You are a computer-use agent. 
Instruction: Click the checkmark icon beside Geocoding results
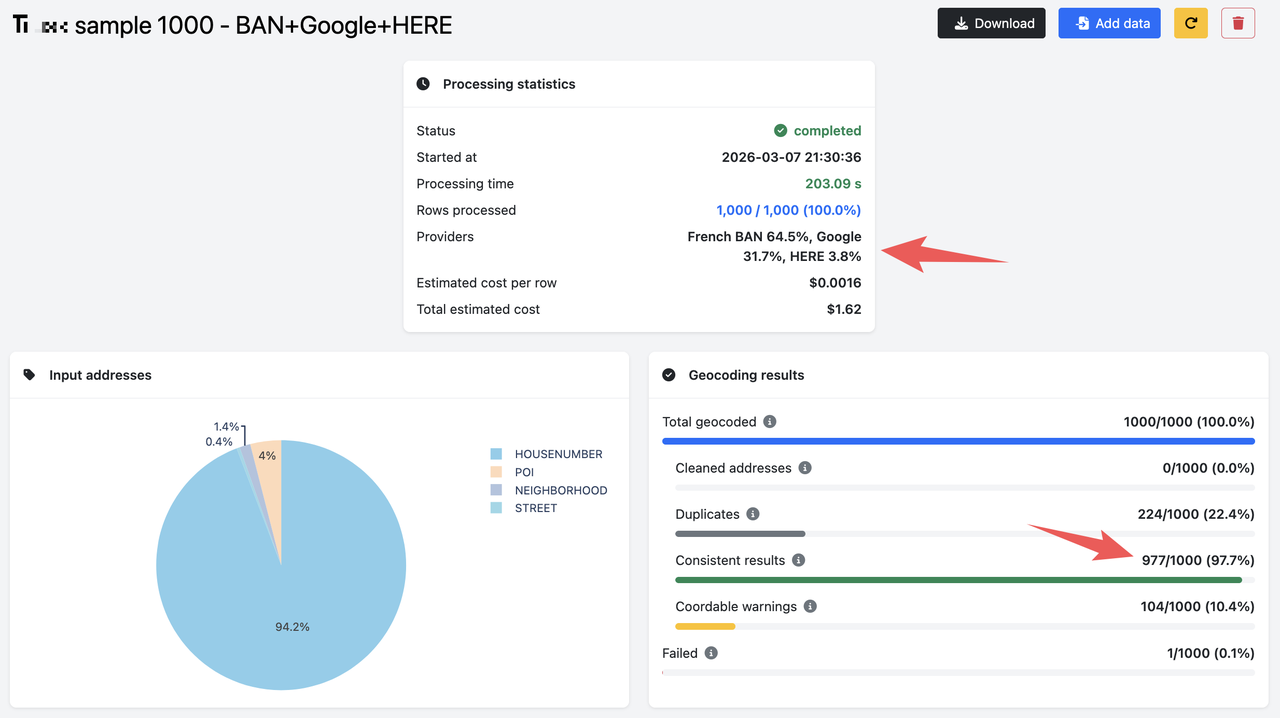[668, 375]
